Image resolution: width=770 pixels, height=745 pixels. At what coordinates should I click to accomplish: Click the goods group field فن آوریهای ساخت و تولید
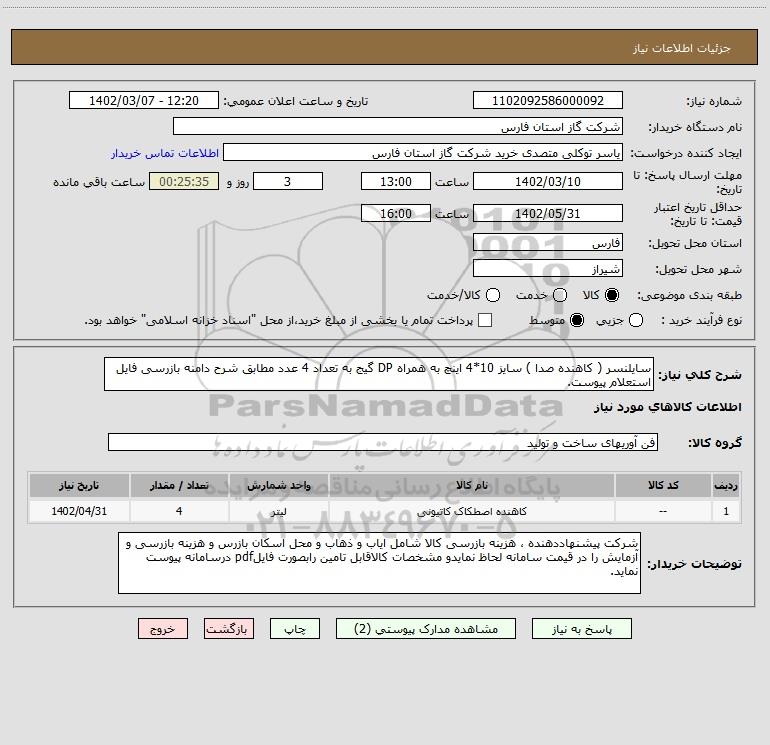coord(383,442)
